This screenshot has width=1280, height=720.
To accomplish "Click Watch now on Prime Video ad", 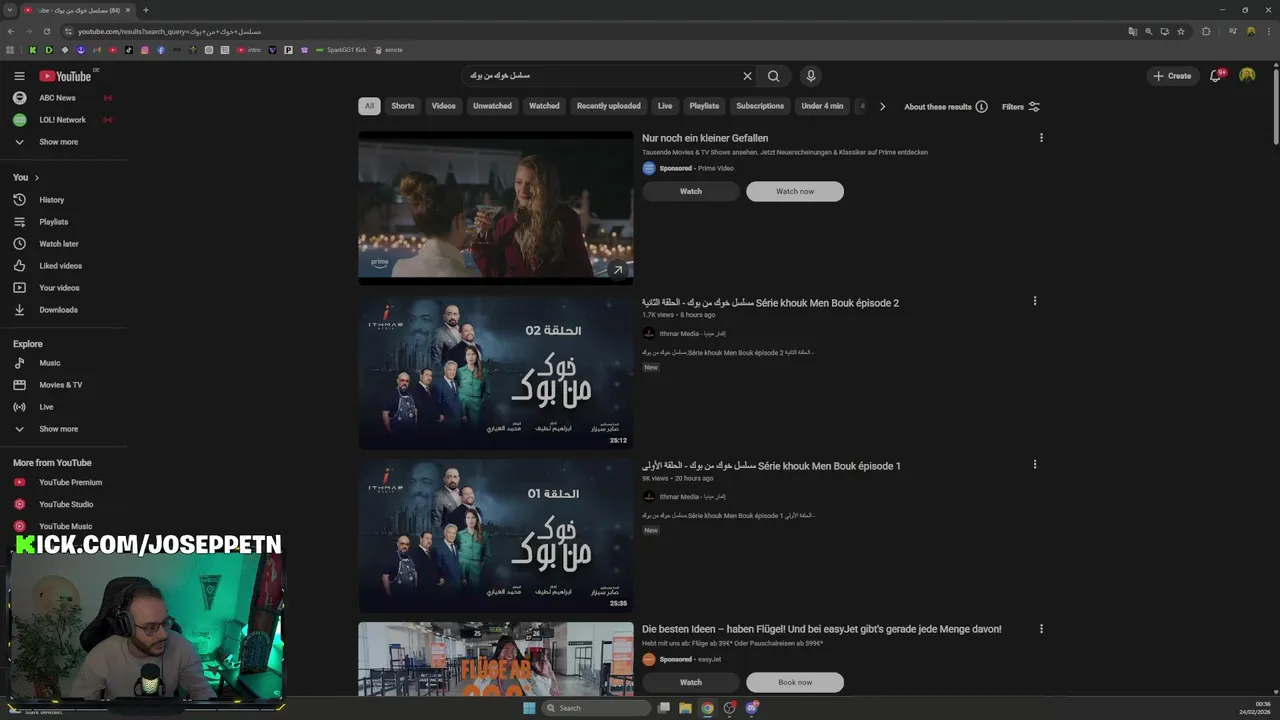I will tap(795, 191).
